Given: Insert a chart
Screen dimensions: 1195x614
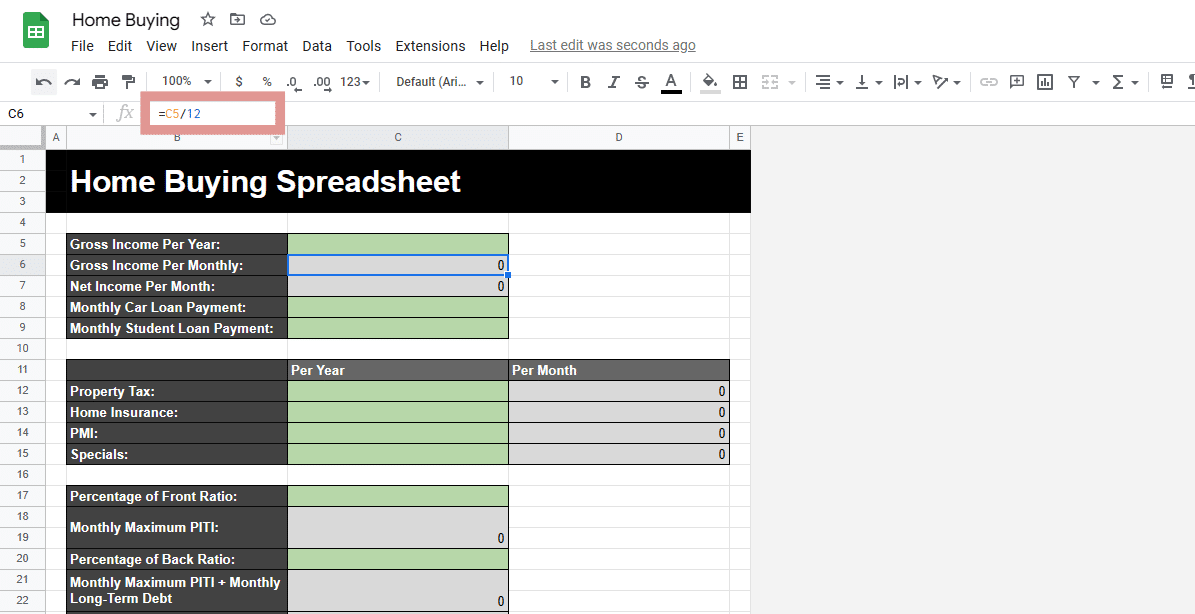Looking at the screenshot, I should click(x=1045, y=82).
